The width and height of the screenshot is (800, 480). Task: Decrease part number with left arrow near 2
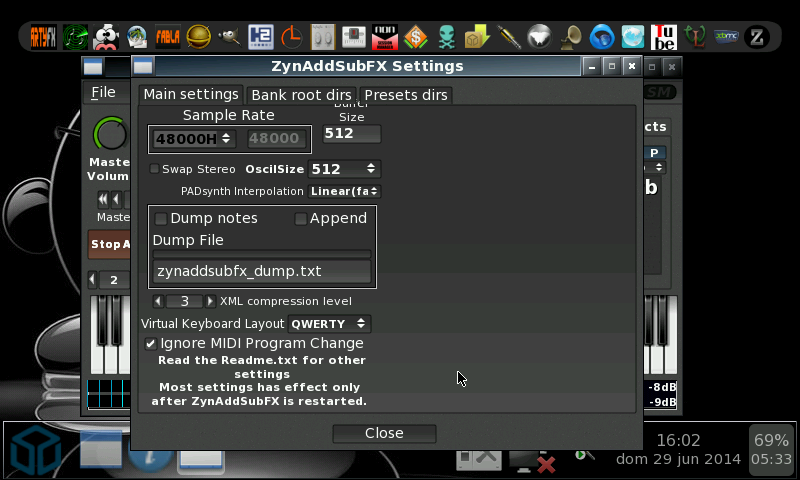coord(92,279)
